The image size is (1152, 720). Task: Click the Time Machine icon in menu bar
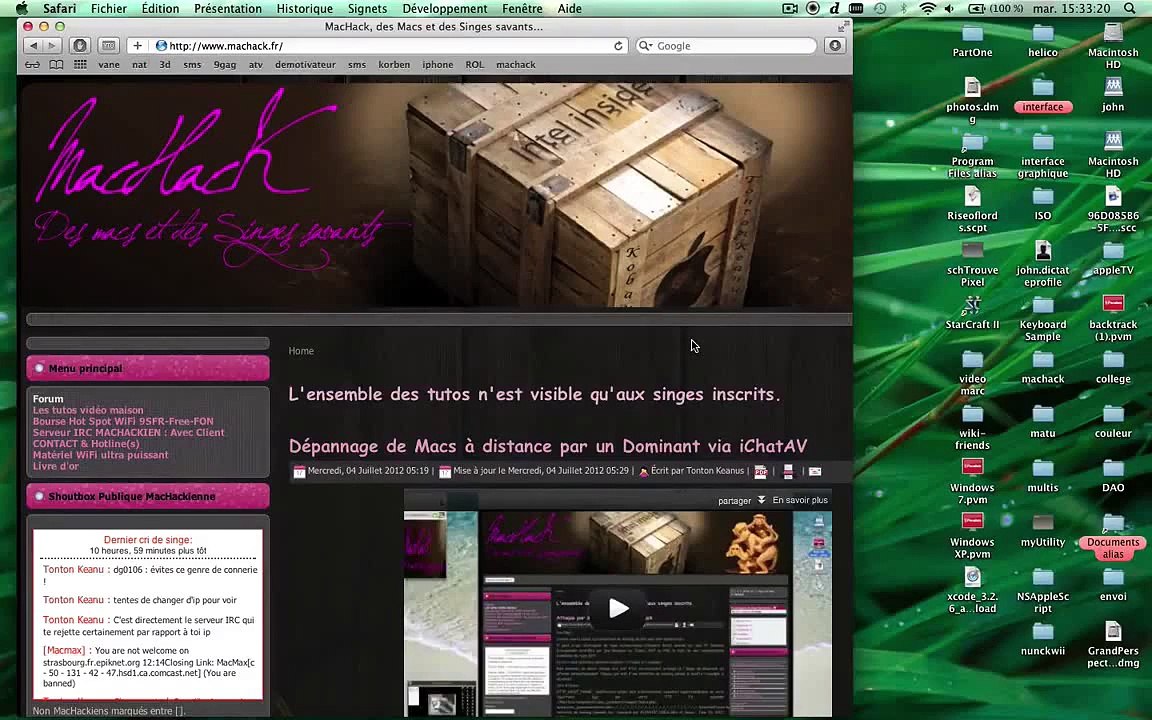pos(880,8)
